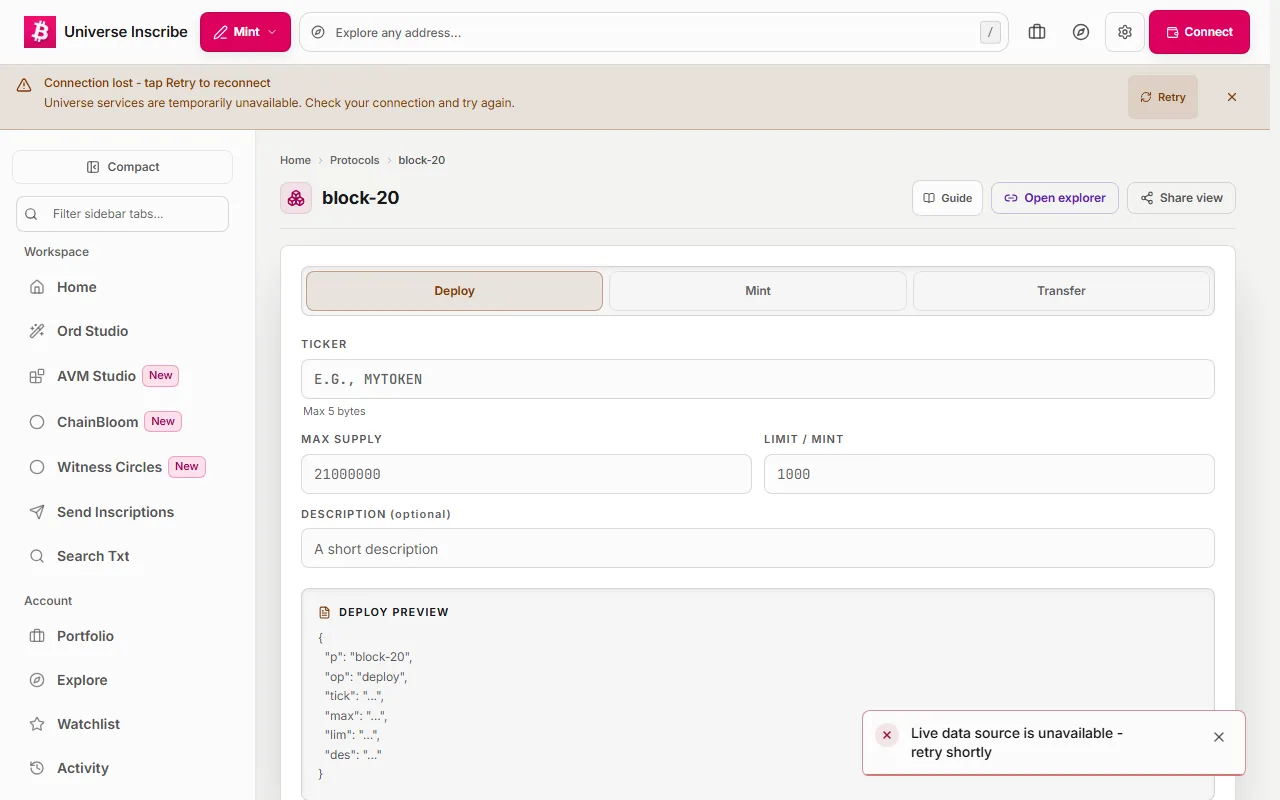Focus the Explore any address search field
The height and width of the screenshot is (800, 1280).
coord(654,32)
